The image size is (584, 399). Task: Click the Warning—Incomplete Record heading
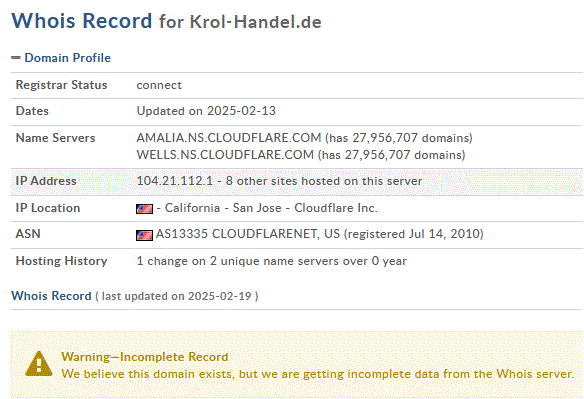pos(145,357)
